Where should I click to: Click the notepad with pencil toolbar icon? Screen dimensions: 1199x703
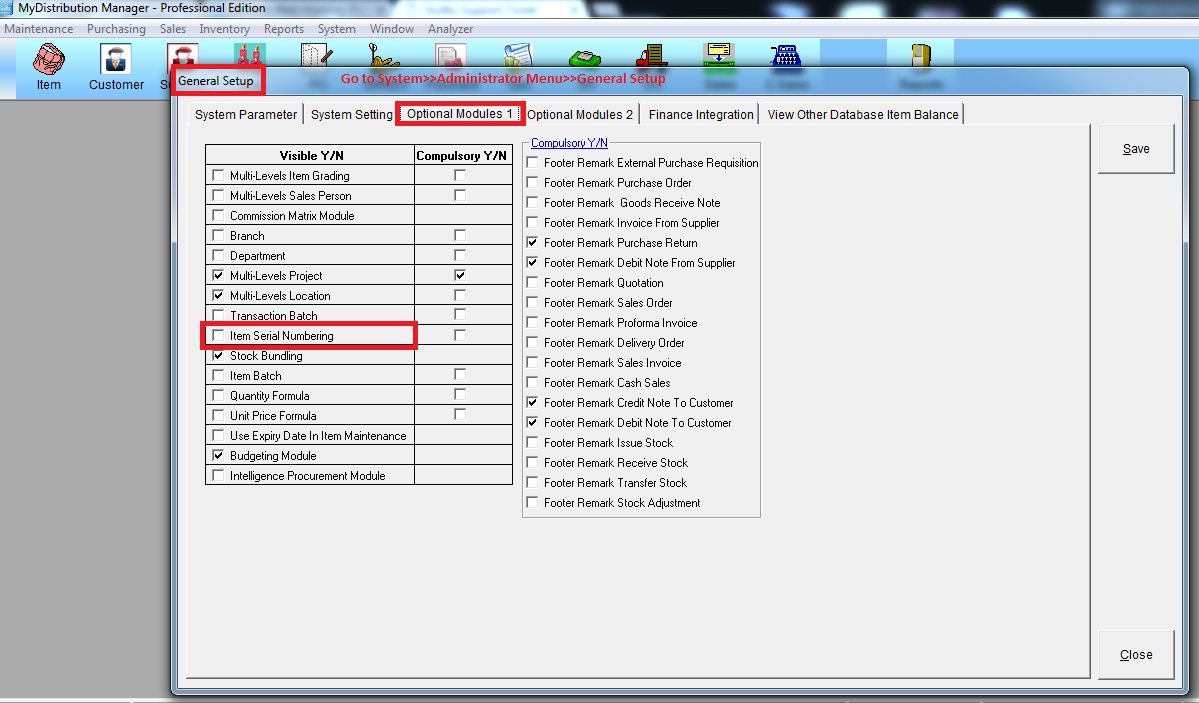(317, 56)
